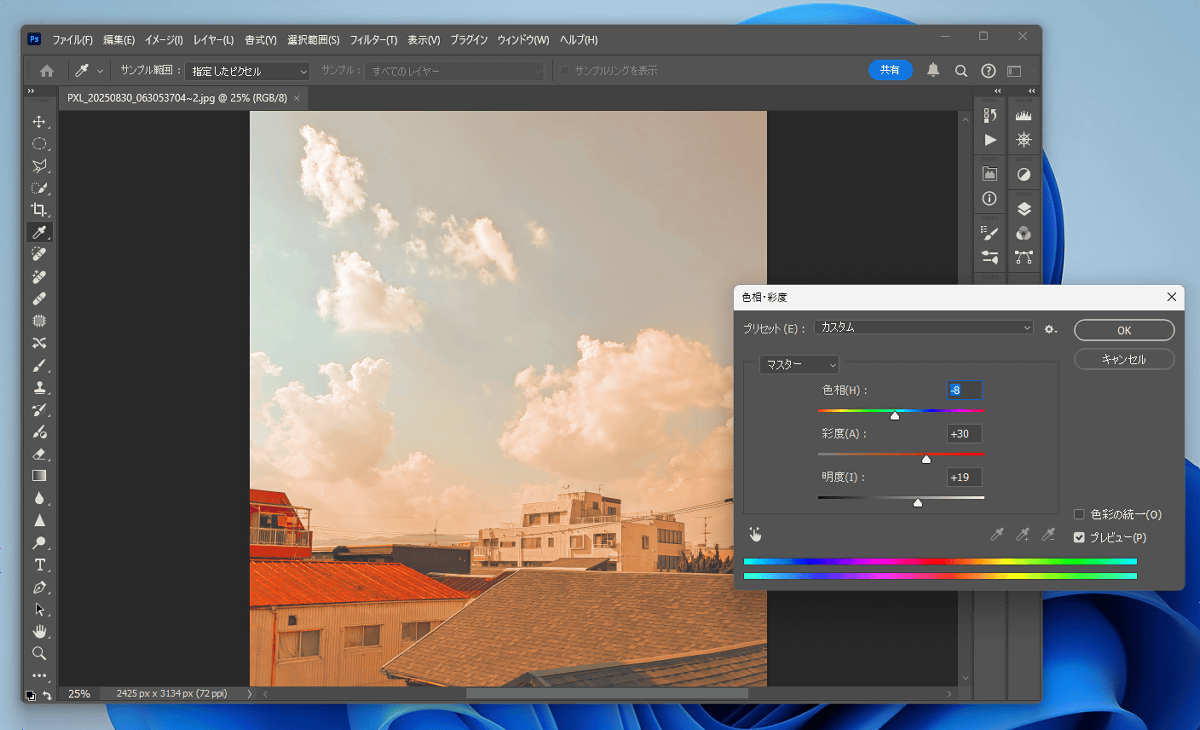Viewport: 1200px width, 730px height.
Task: Go to the Photoshop home screen
Action: click(46, 71)
